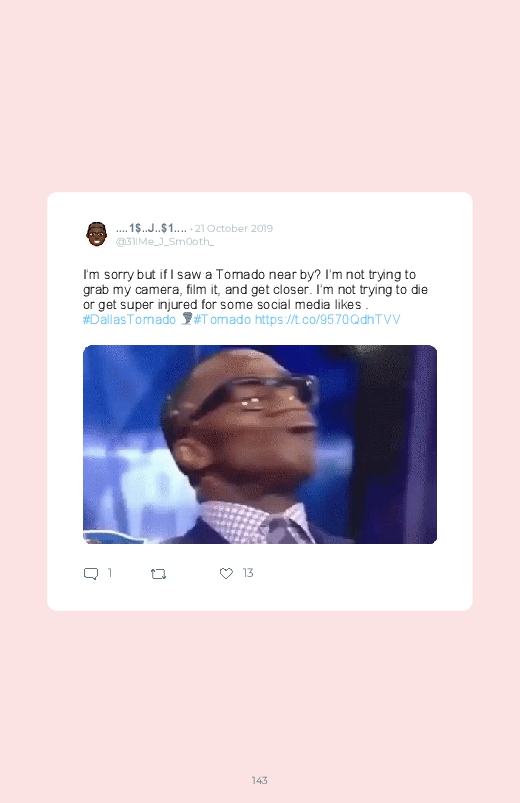Open the GIF of the man in glasses
Viewport: 520px width, 803px height.
260,445
